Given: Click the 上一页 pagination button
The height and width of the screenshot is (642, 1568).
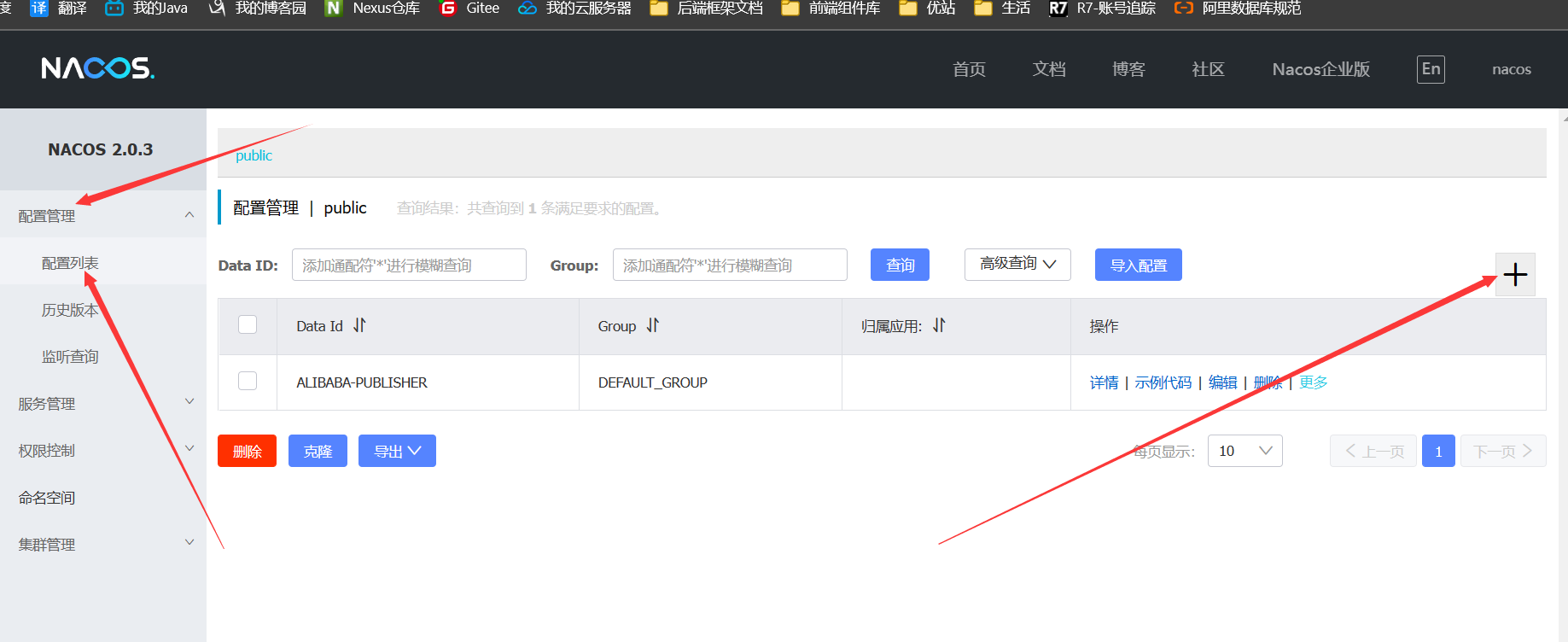Looking at the screenshot, I should click(1373, 451).
